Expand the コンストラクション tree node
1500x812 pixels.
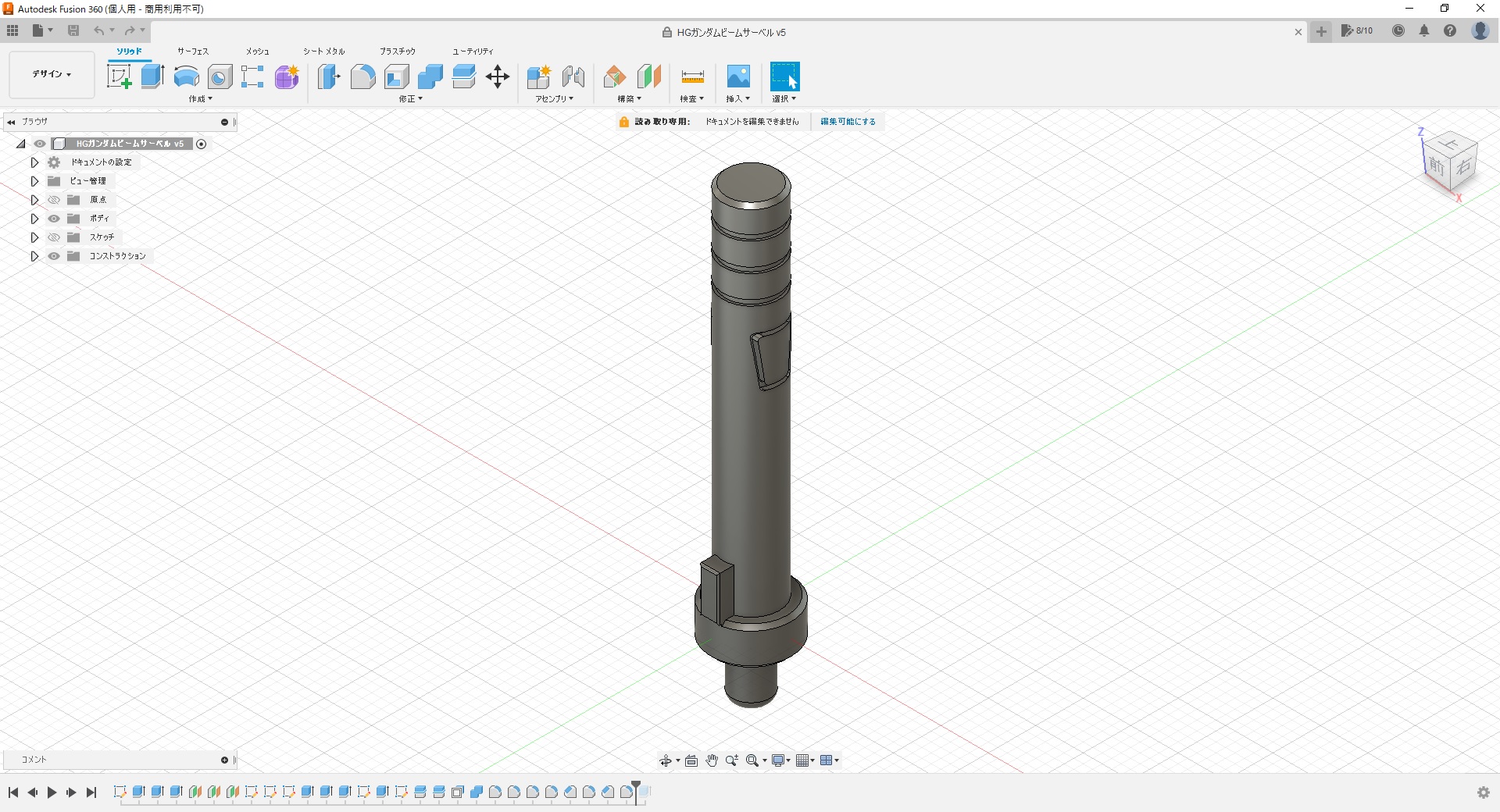point(34,256)
